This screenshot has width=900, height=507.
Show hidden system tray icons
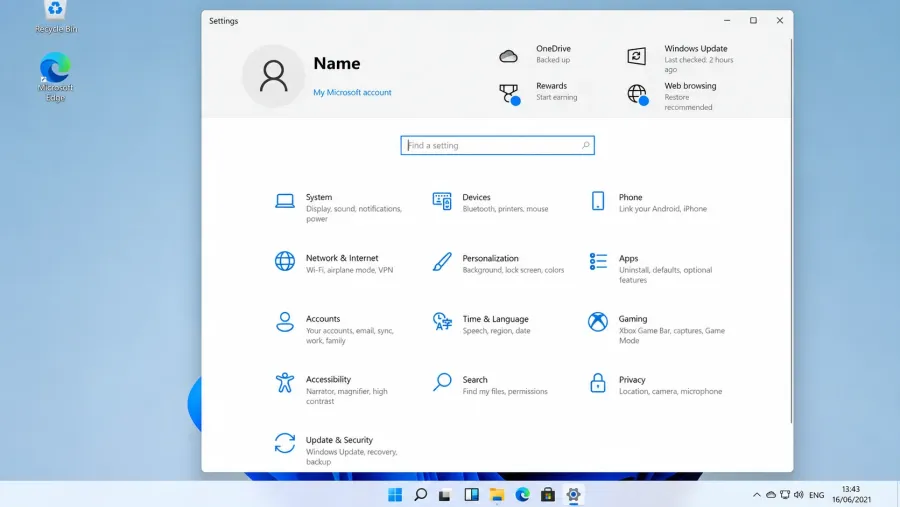pyautogui.click(x=757, y=495)
